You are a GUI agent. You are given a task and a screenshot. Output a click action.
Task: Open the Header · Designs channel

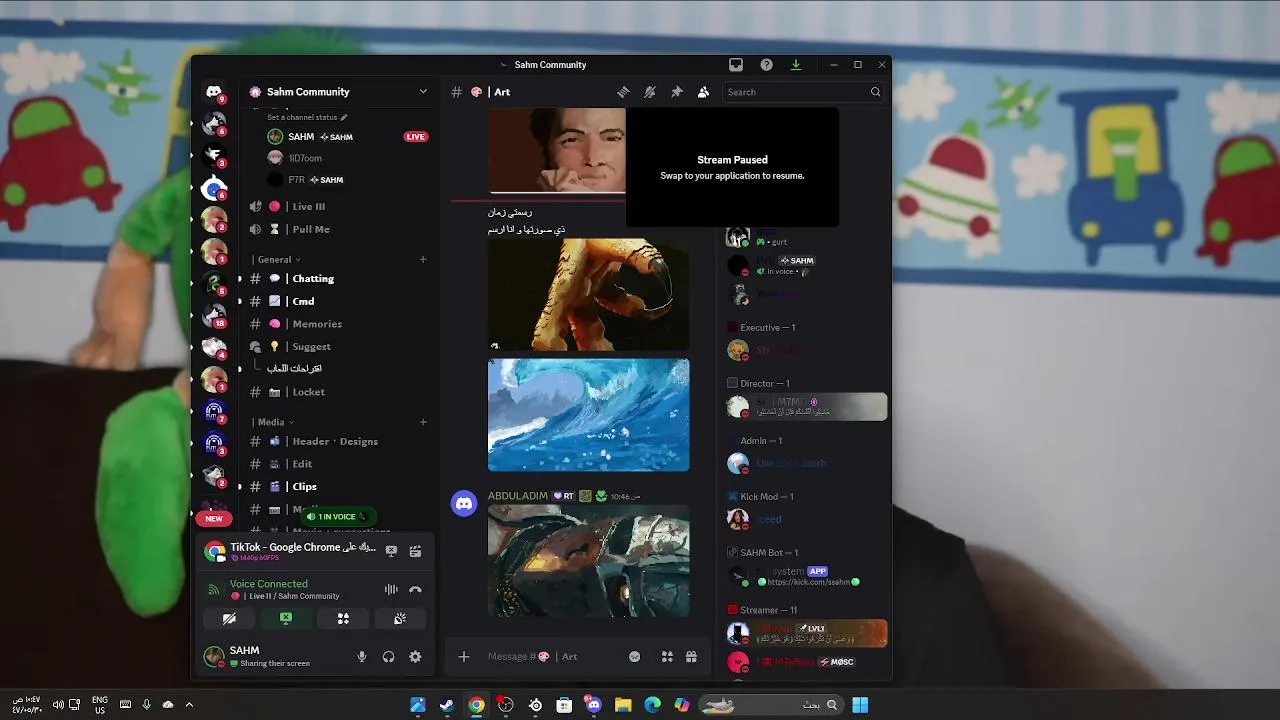click(x=339, y=441)
